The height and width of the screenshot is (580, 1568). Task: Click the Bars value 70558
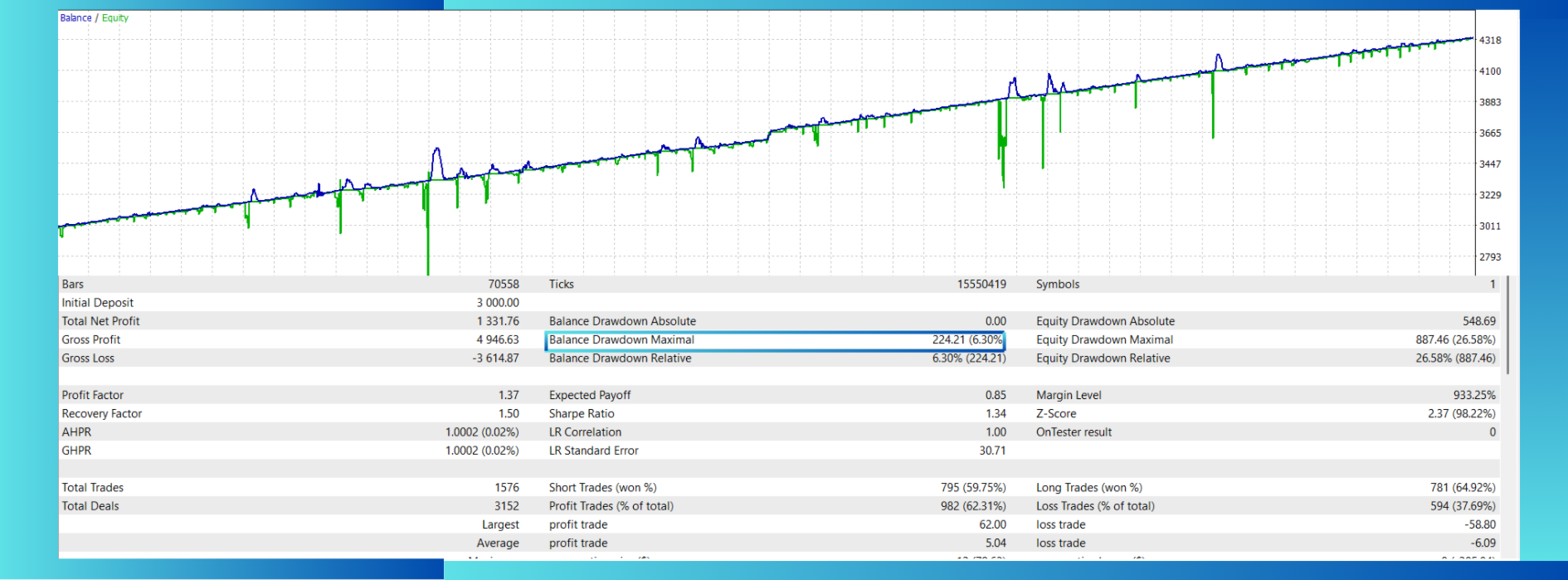pos(504,285)
